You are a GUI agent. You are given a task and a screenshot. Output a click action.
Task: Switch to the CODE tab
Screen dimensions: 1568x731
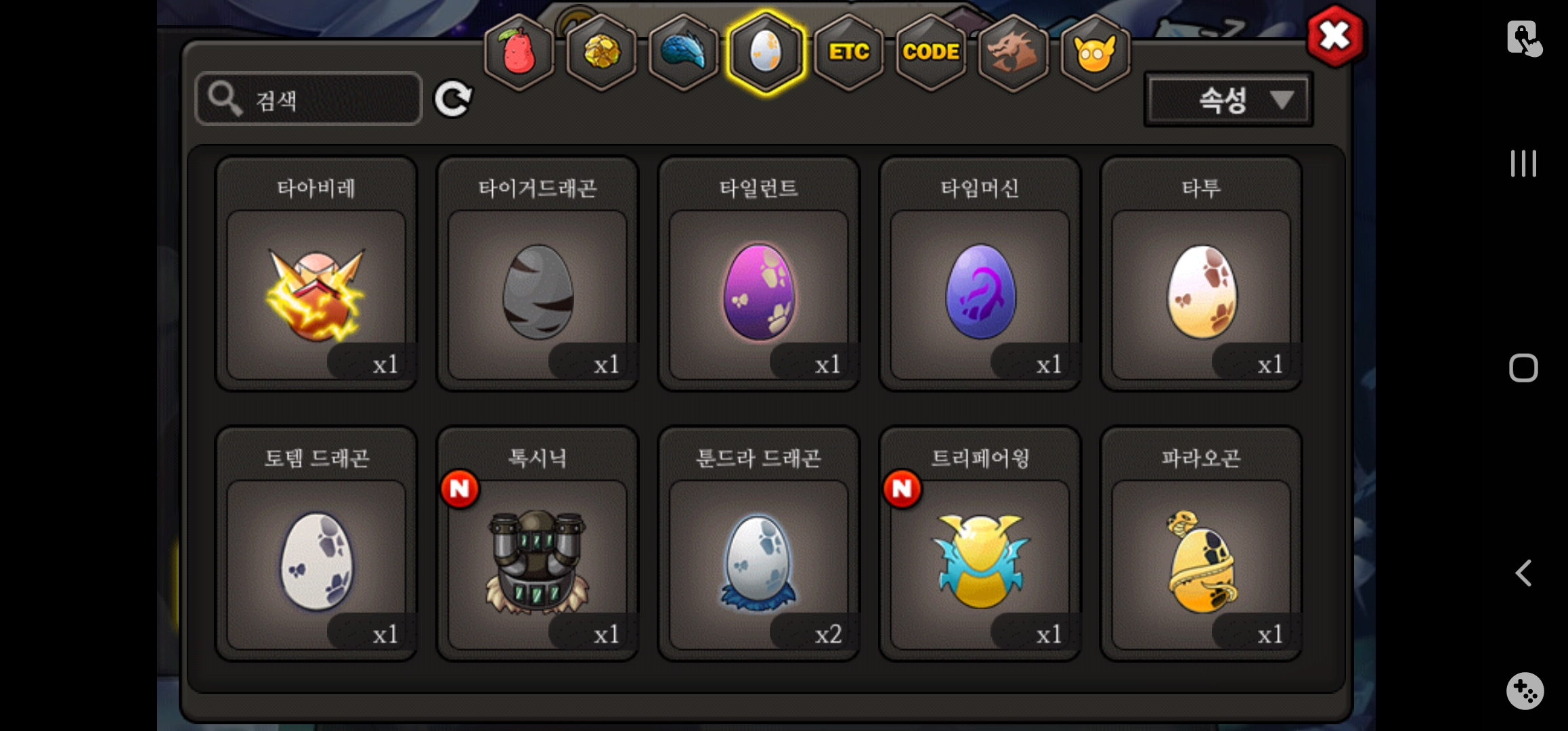[931, 53]
